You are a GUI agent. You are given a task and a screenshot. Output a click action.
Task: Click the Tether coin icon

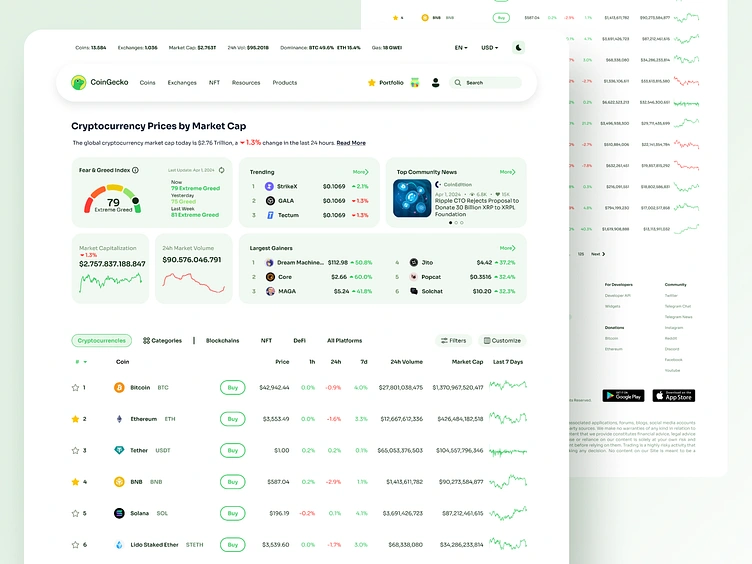pos(119,450)
